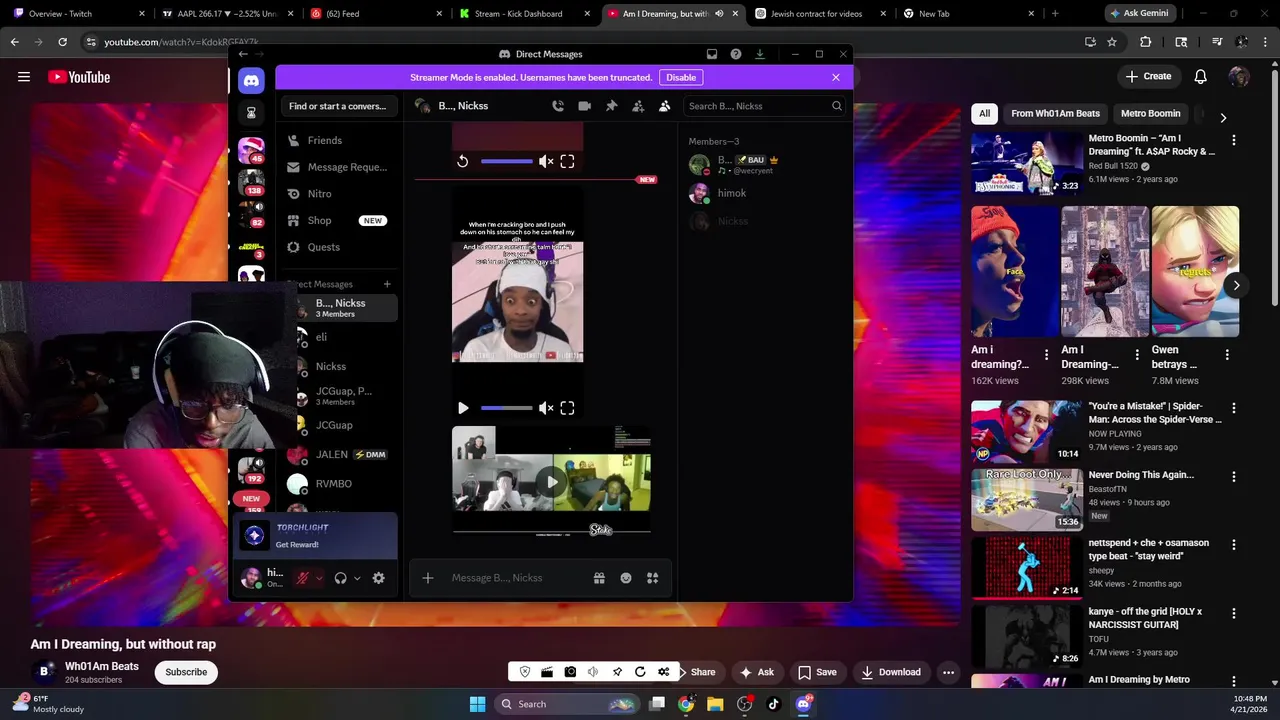The width and height of the screenshot is (1280, 720).
Task: Open the eli direct message
Action: tap(339, 337)
